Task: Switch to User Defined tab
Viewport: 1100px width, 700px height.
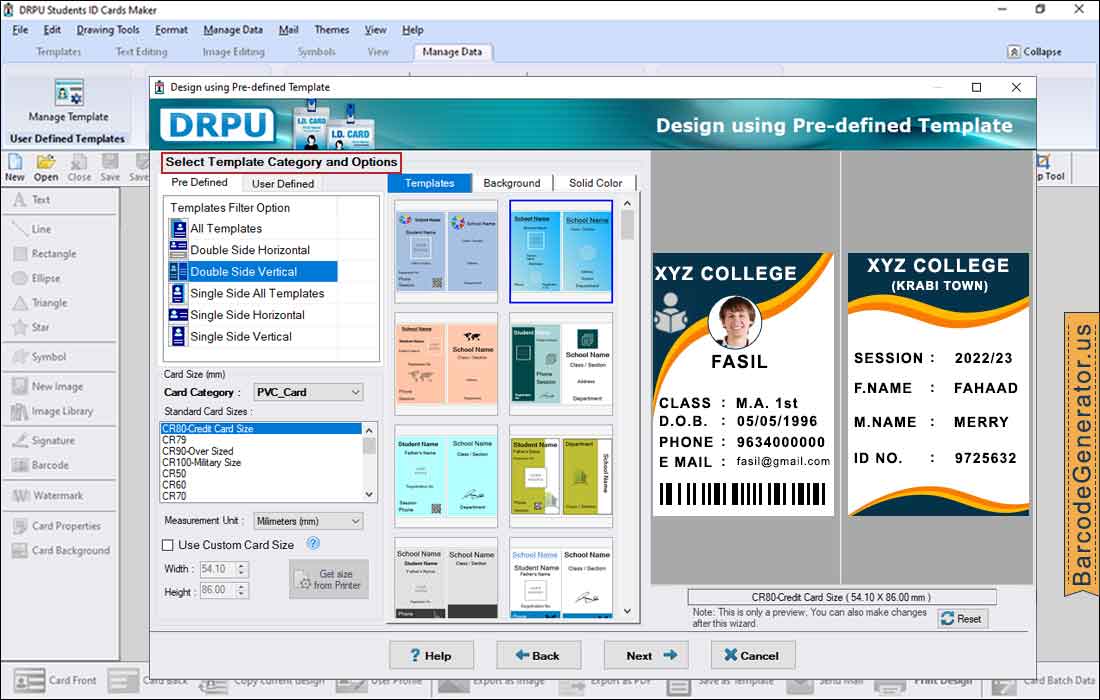Action: [x=283, y=184]
